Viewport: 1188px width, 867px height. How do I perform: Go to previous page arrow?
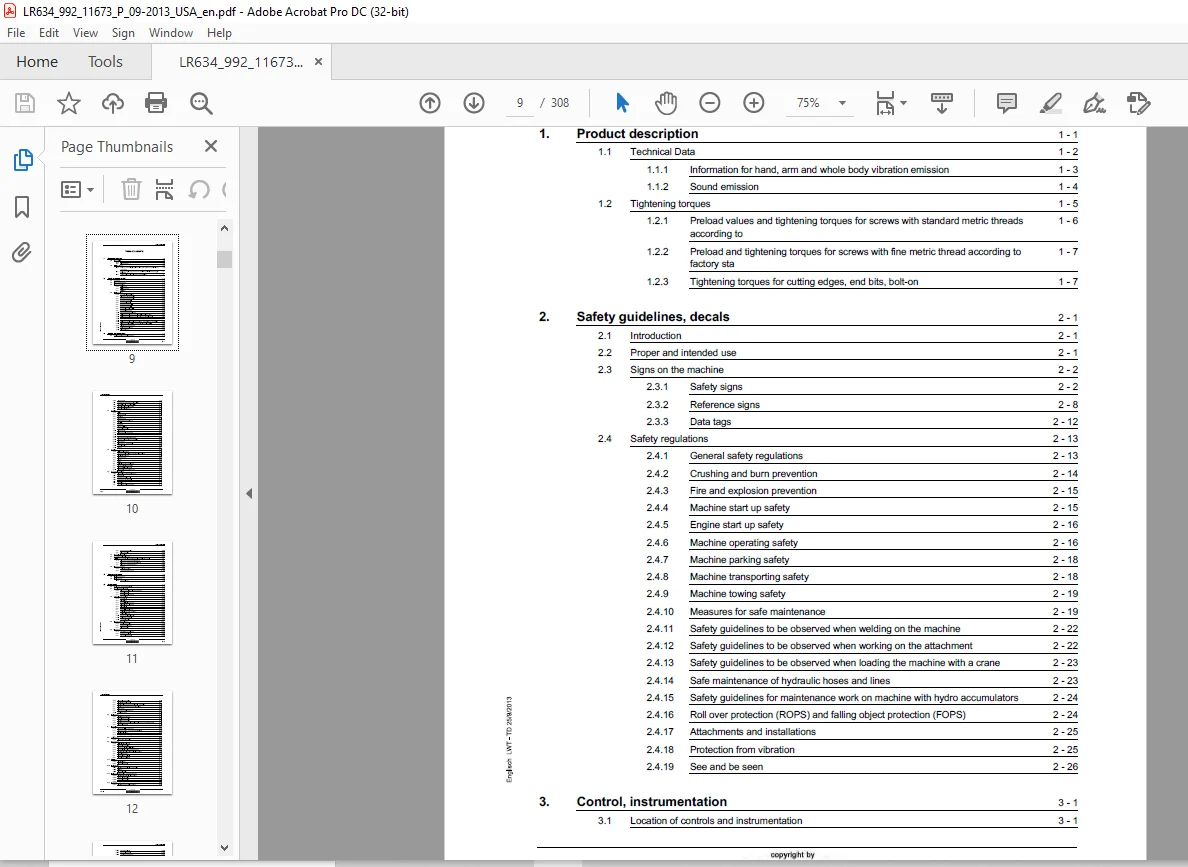[430, 103]
